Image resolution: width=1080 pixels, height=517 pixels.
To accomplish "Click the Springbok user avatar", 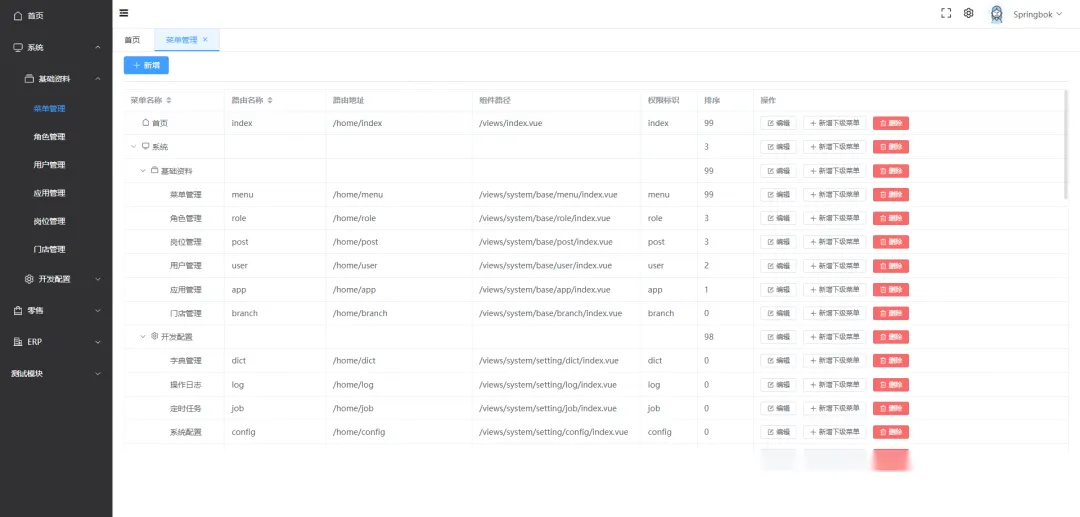I will pyautogui.click(x=996, y=14).
